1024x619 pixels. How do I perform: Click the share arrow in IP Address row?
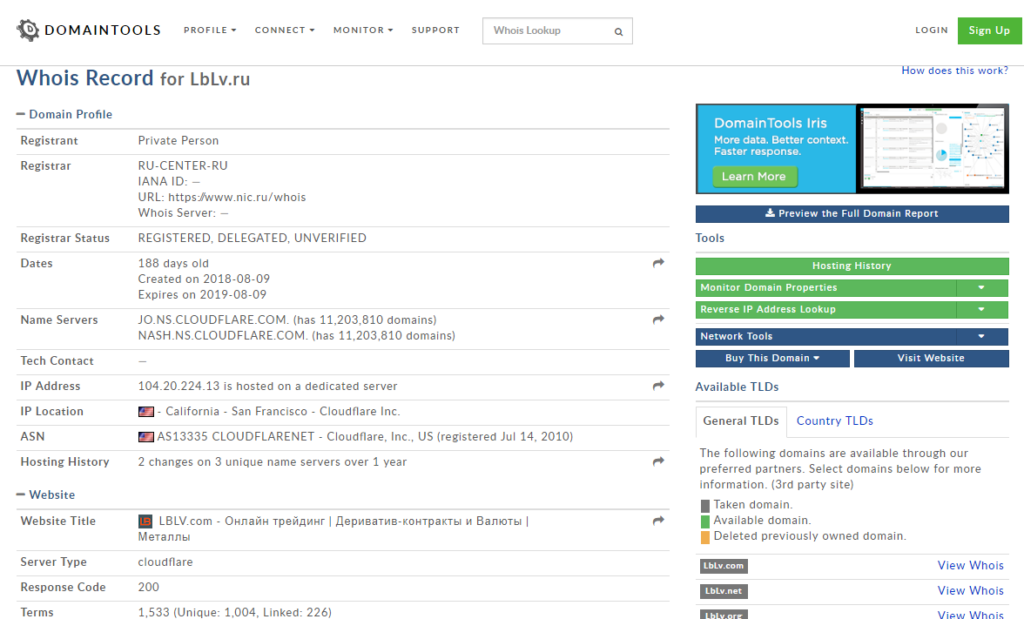tap(658, 385)
